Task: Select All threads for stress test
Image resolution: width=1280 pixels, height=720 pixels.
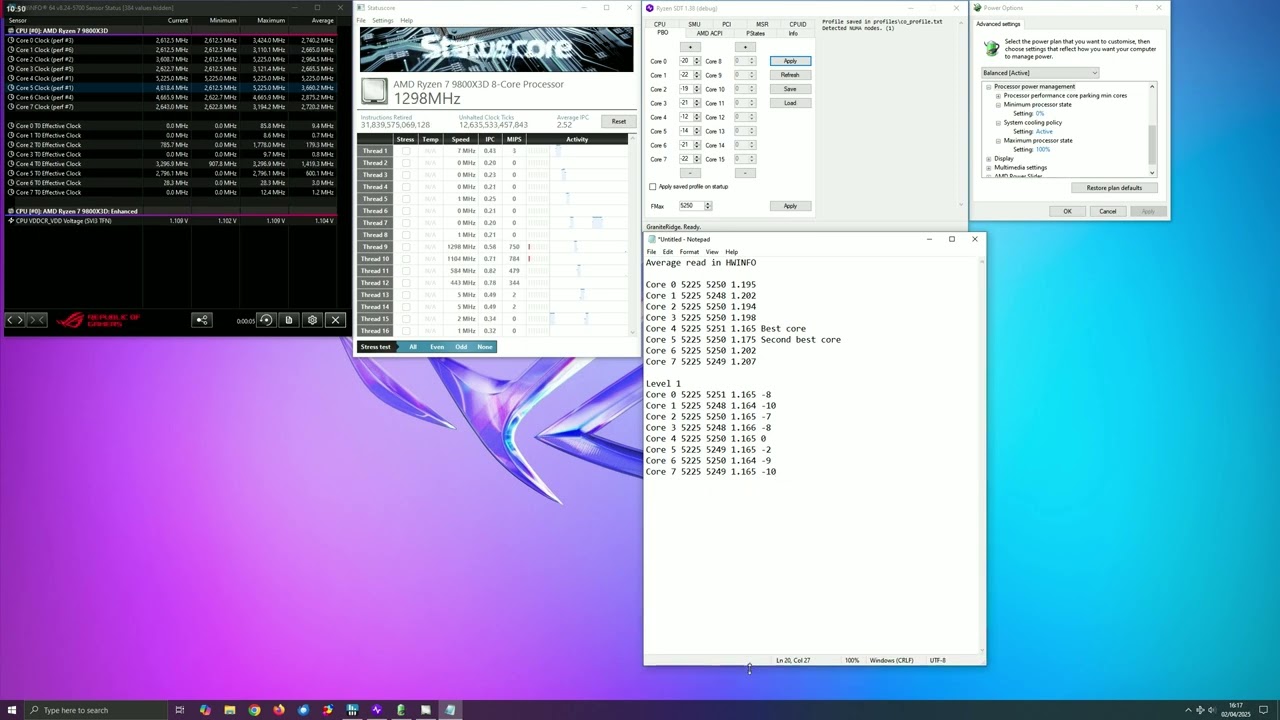Action: click(412, 347)
